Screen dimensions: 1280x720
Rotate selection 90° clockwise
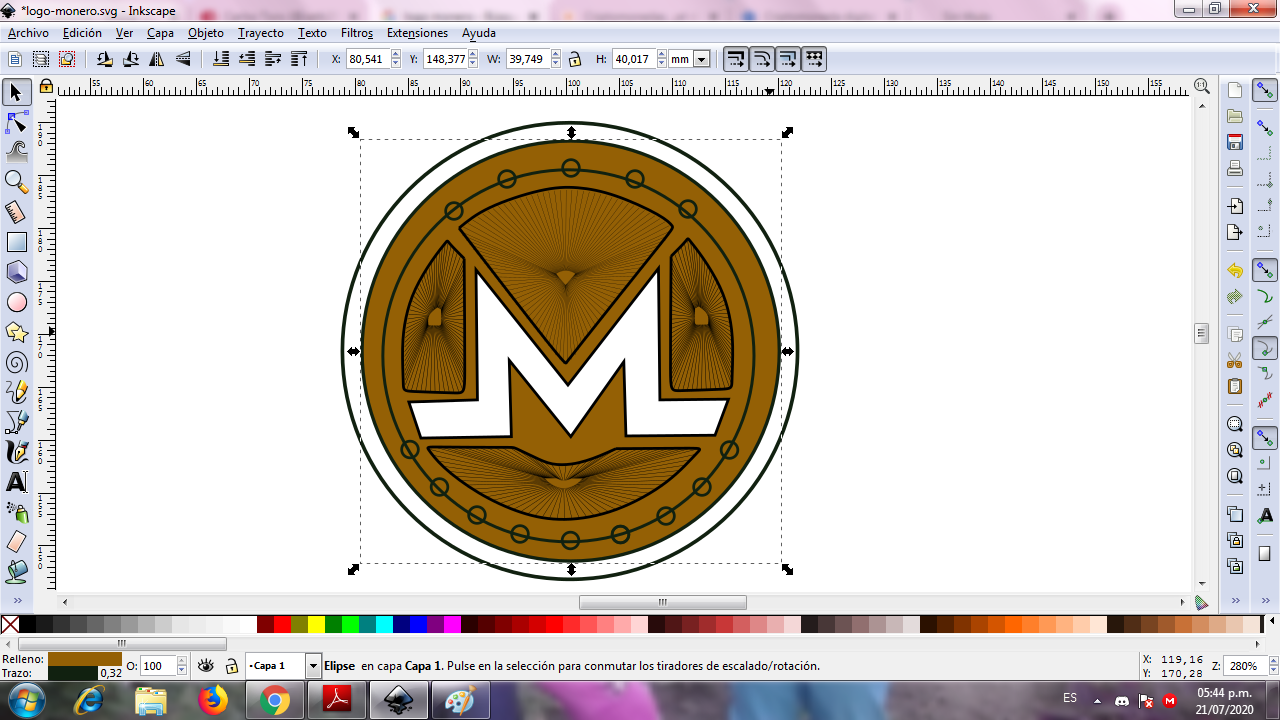click(131, 59)
